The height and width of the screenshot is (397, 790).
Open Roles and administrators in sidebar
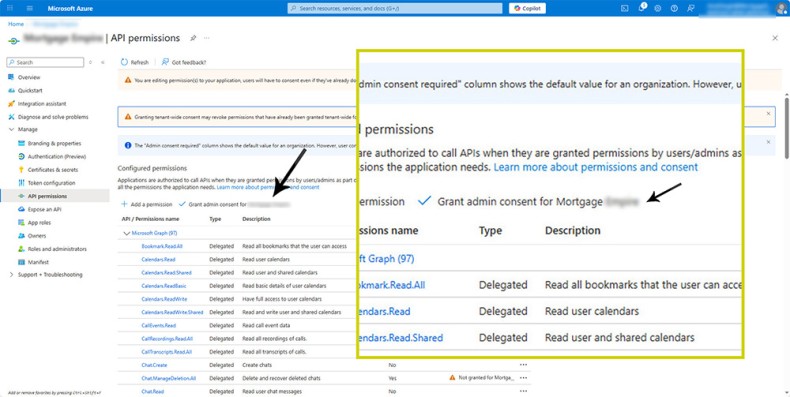click(x=57, y=249)
